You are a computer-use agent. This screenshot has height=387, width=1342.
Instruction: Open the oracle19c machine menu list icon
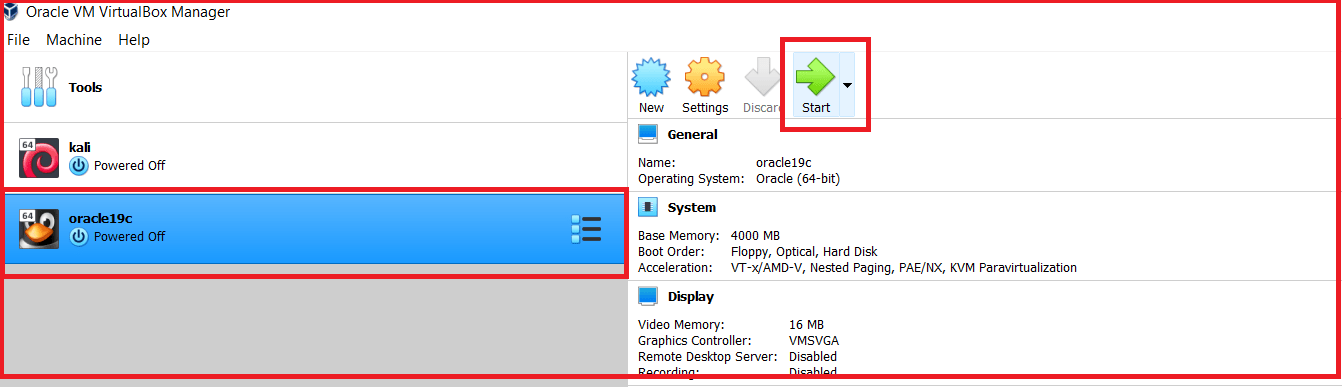pyautogui.click(x=586, y=229)
